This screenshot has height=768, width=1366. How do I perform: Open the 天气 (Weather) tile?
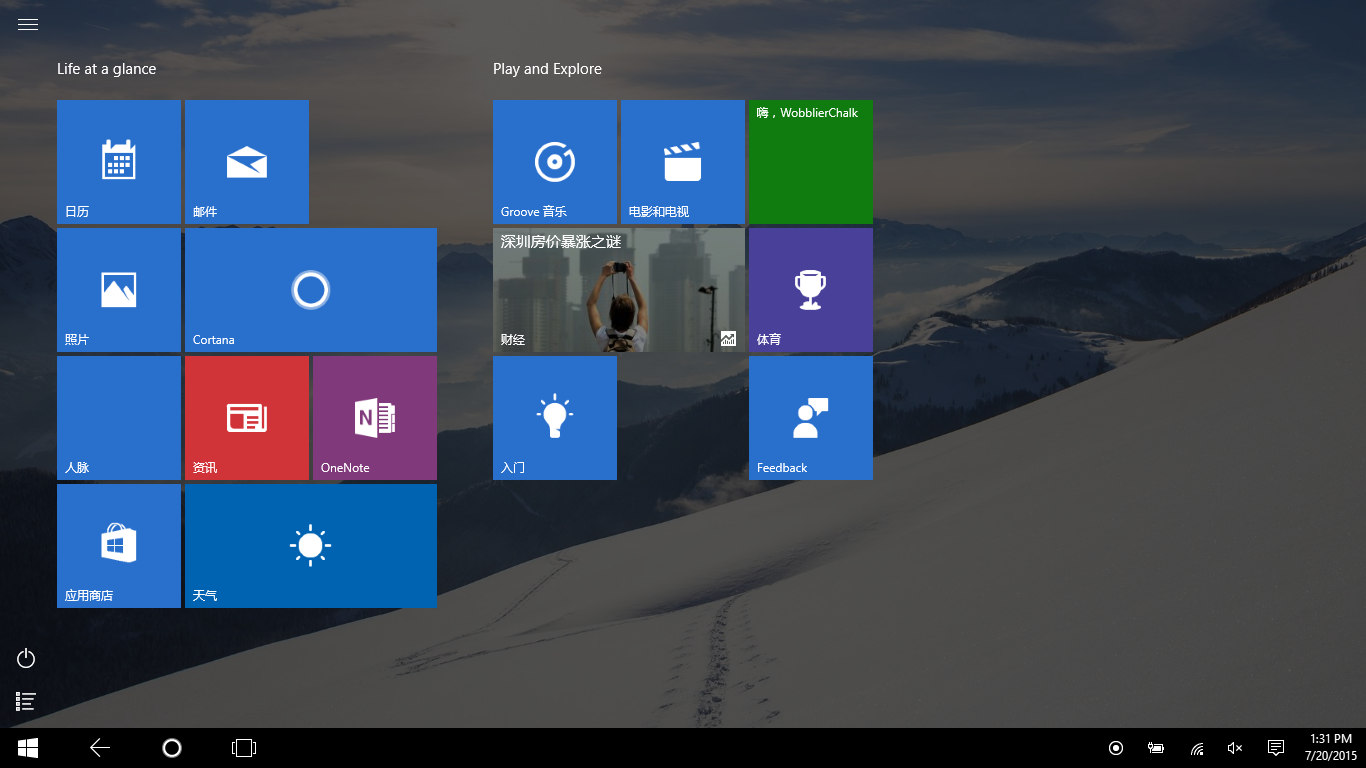(x=310, y=545)
